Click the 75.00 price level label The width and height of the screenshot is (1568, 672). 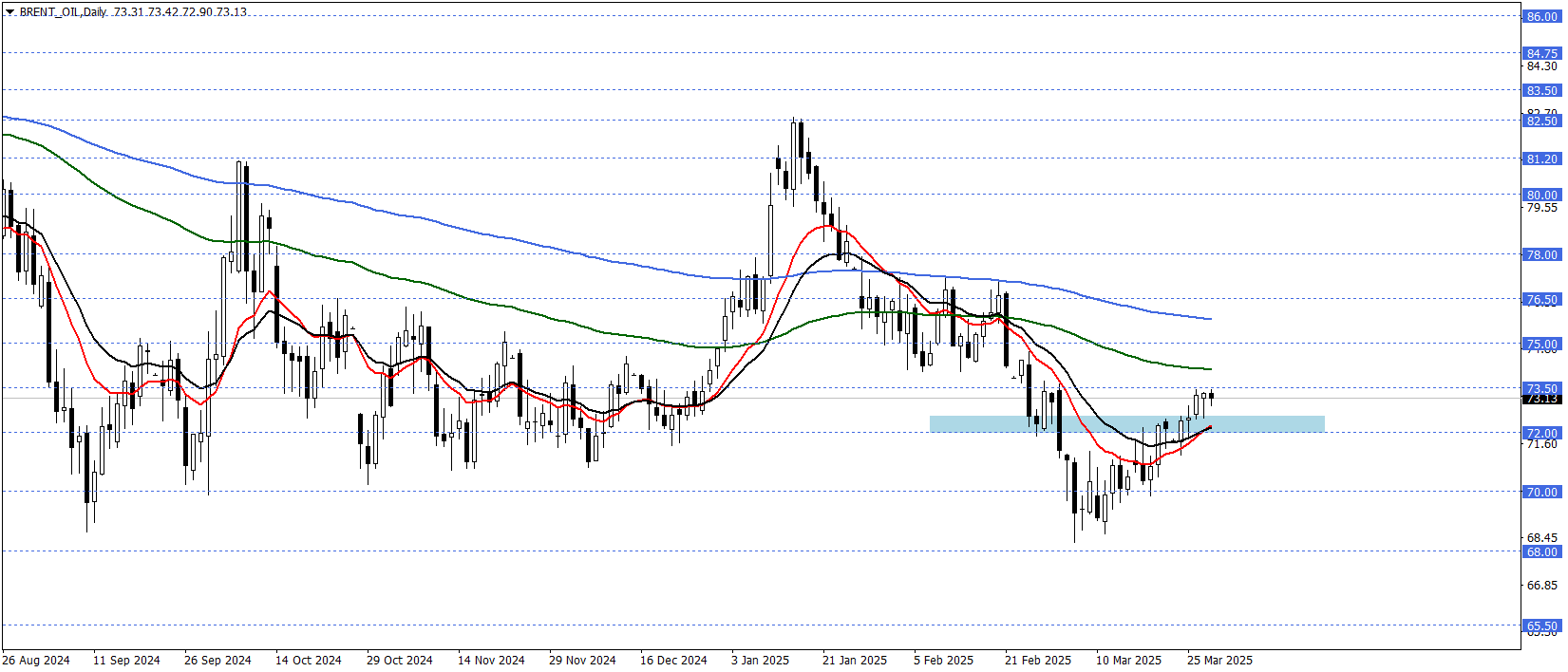(1542, 345)
